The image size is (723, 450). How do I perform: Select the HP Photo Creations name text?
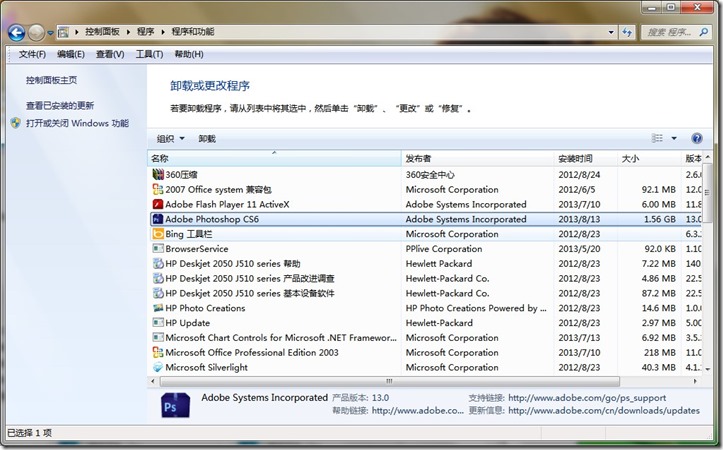coord(205,308)
